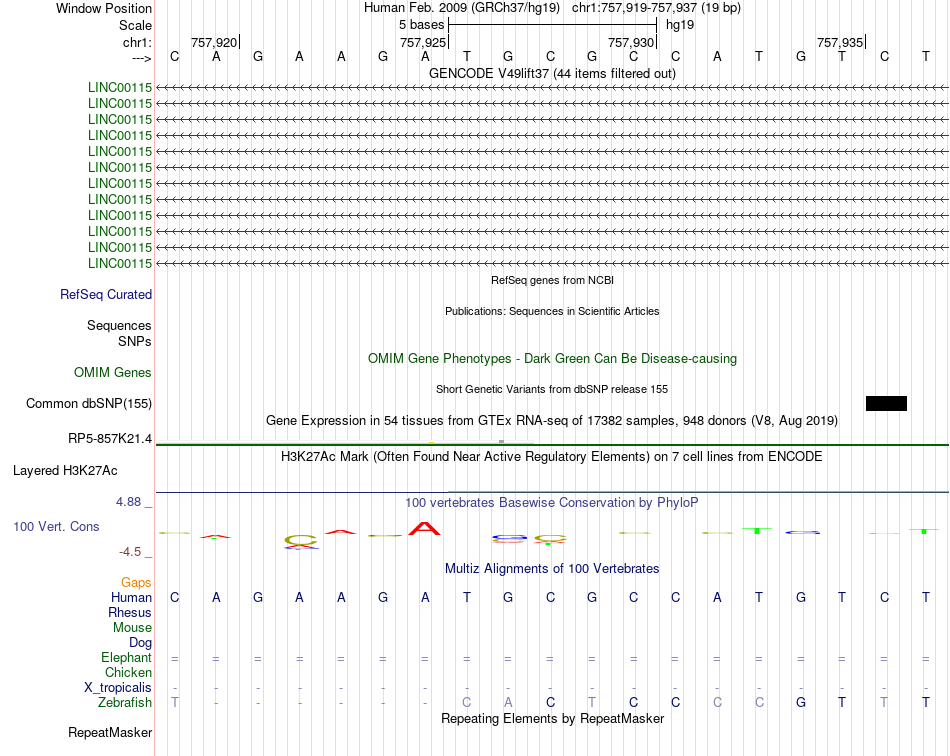This screenshot has width=950, height=756.
Task: Click the RP5-857K21.4 GTEx label
Action: (110, 439)
